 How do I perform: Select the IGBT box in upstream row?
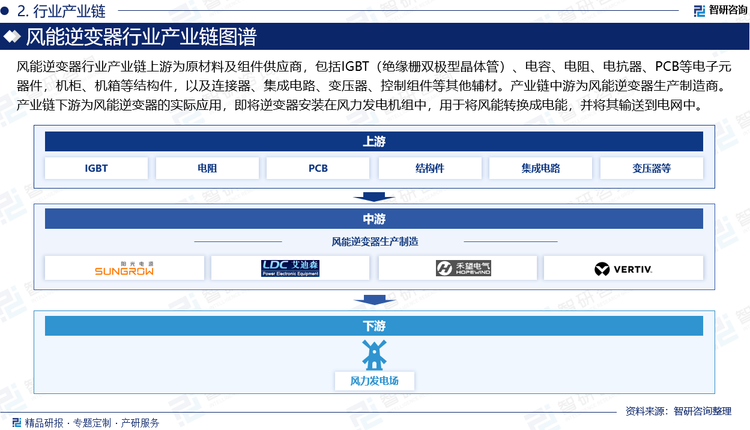pyautogui.click(x=96, y=168)
